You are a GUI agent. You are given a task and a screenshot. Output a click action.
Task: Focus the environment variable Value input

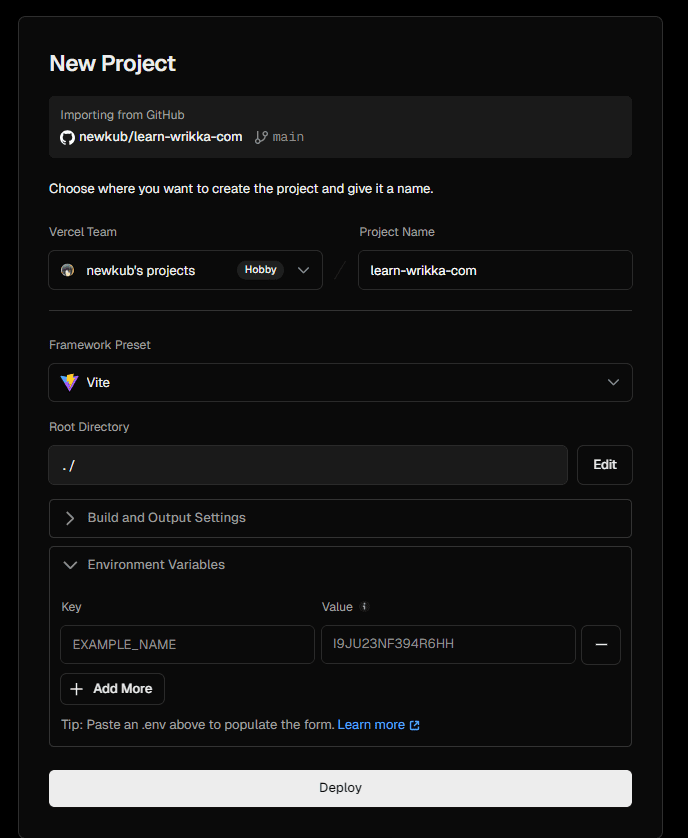pos(449,645)
